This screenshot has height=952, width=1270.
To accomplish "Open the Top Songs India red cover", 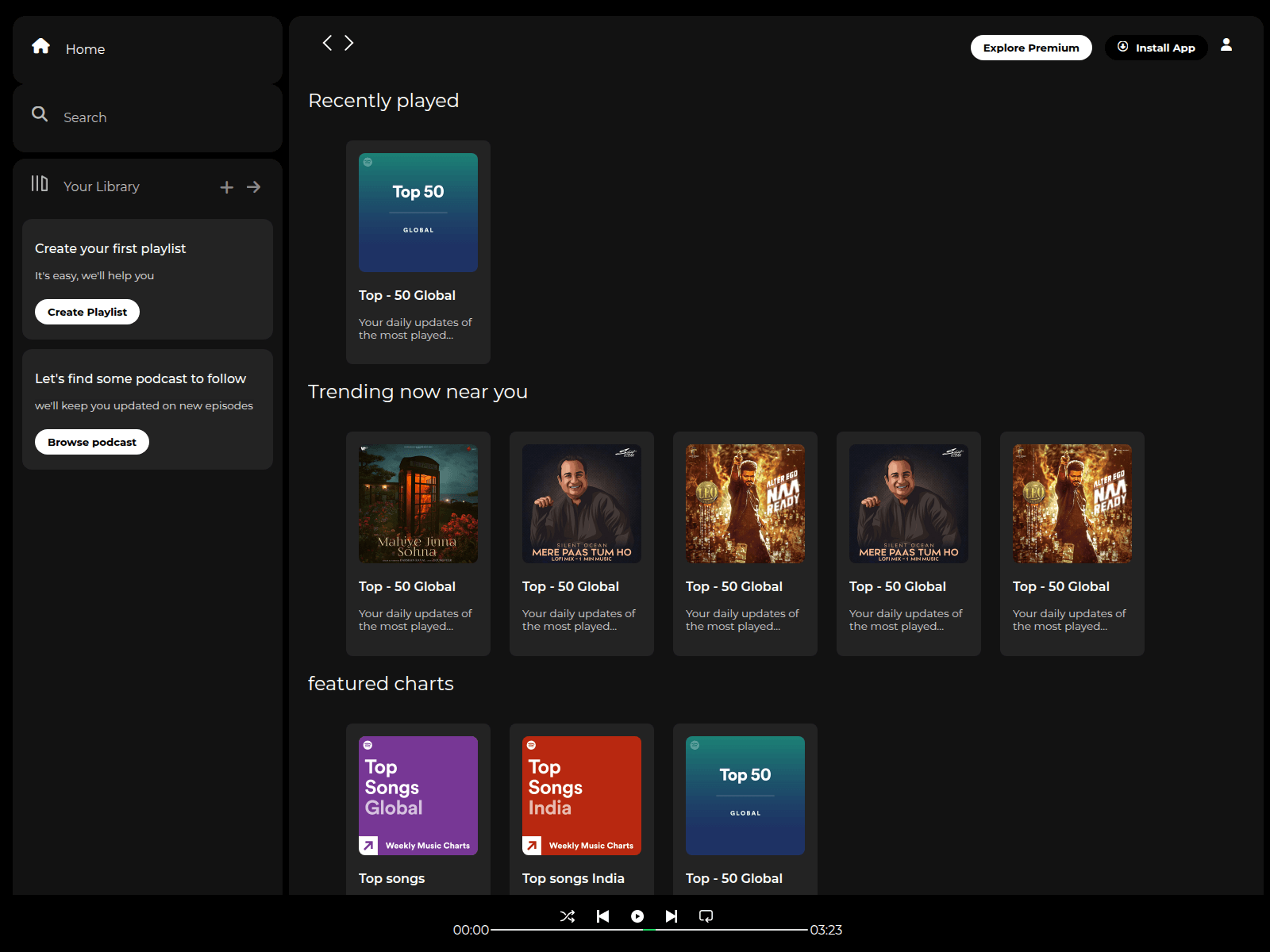I will coord(582,796).
